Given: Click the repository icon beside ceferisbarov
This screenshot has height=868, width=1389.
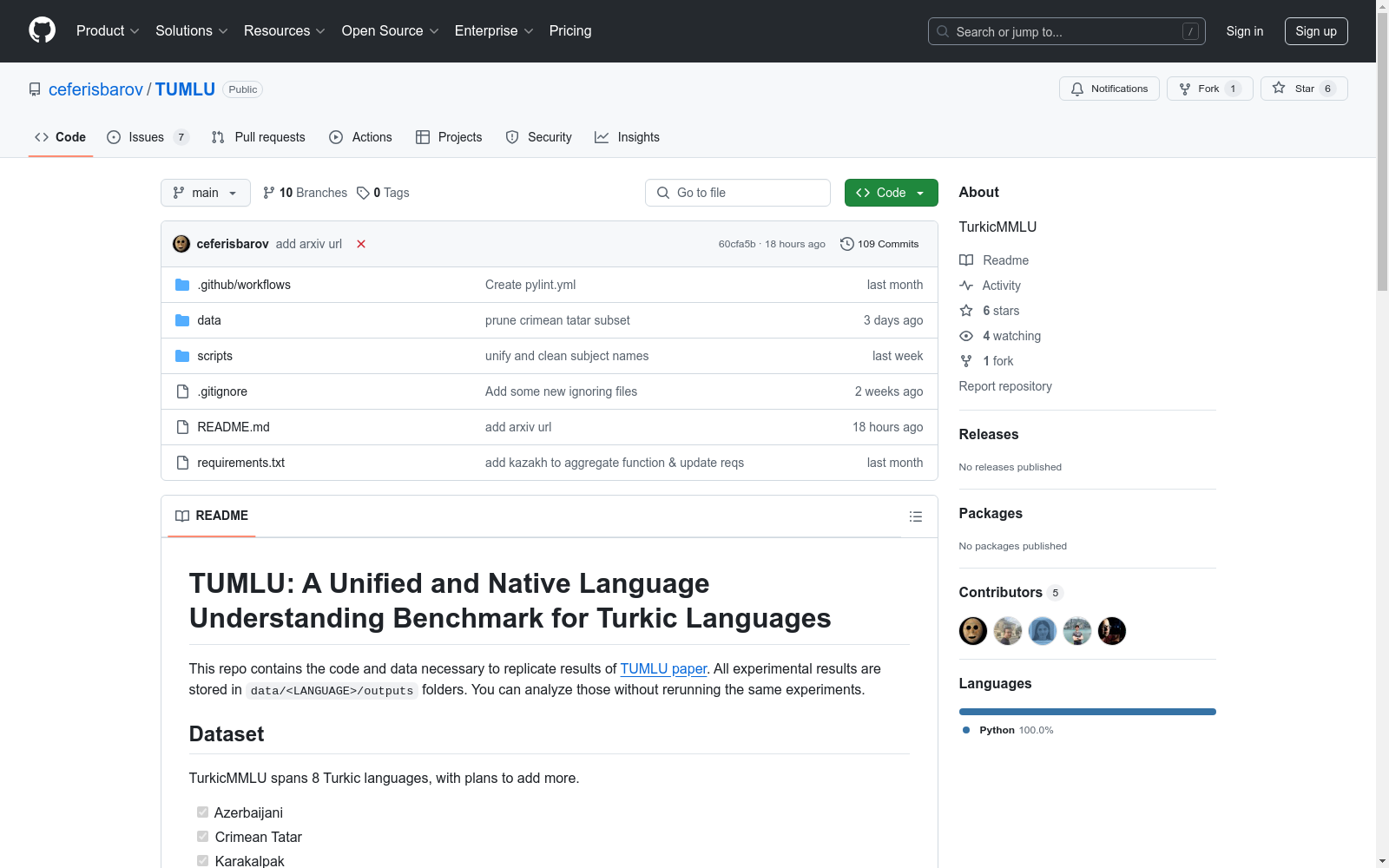Looking at the screenshot, I should (x=35, y=89).
